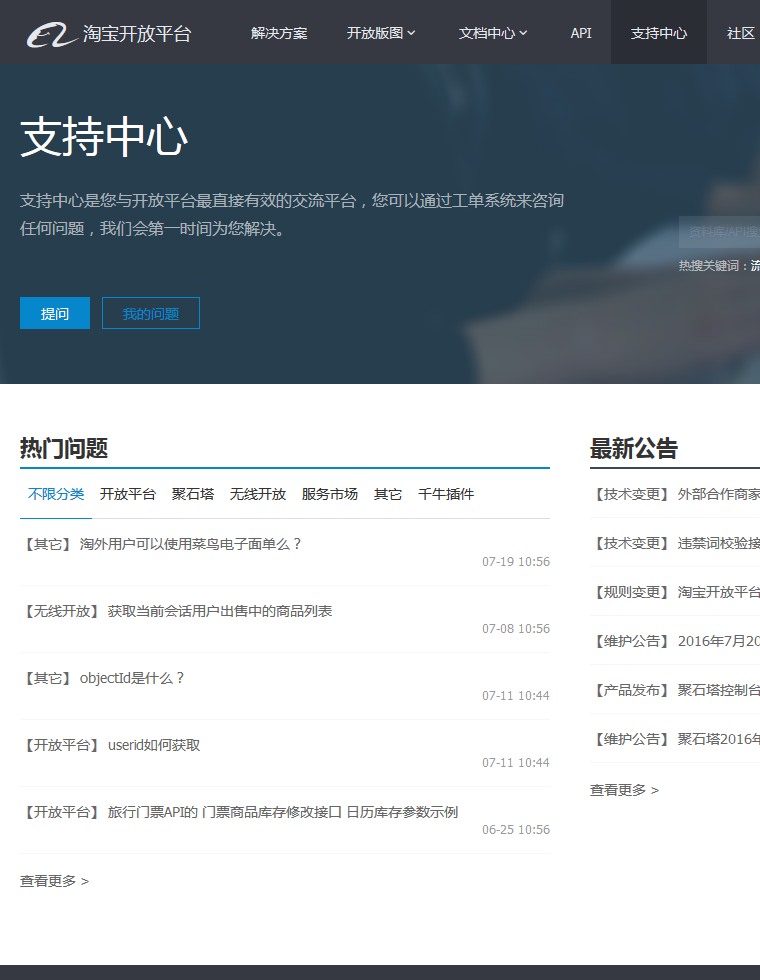Click the 提问 button

coord(55,313)
